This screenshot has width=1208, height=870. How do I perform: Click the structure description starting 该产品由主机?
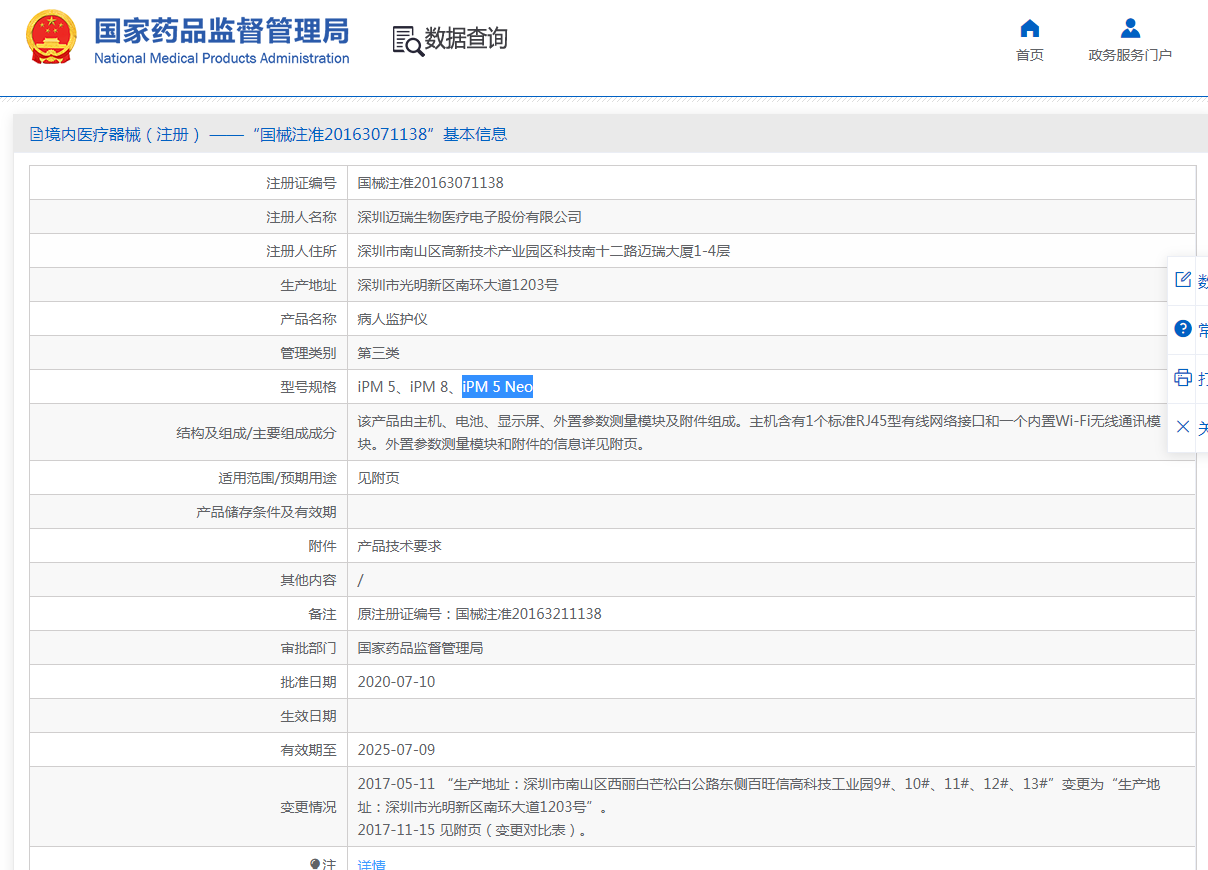click(760, 432)
